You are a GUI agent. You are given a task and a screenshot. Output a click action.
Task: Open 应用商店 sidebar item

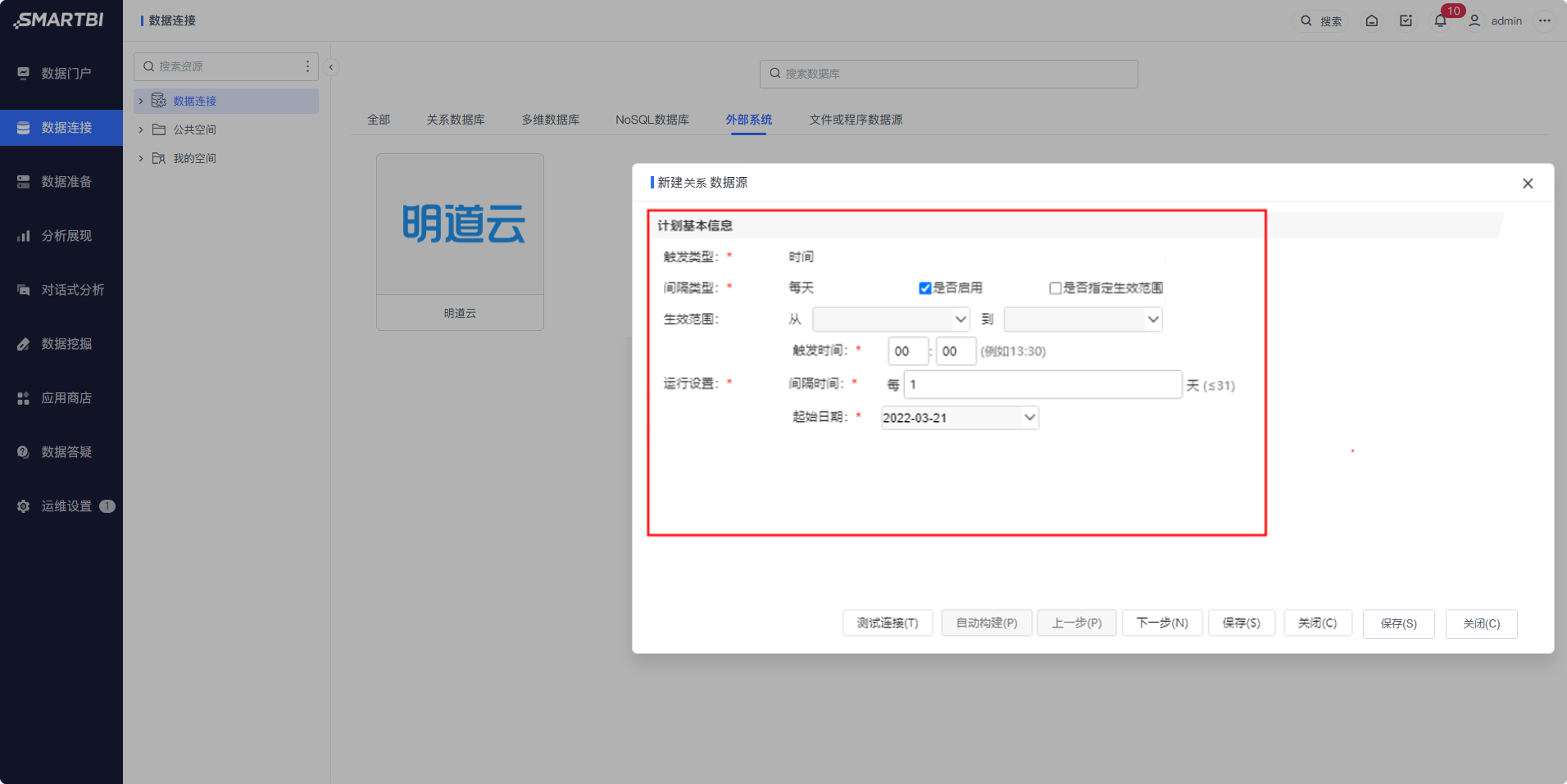(x=61, y=398)
